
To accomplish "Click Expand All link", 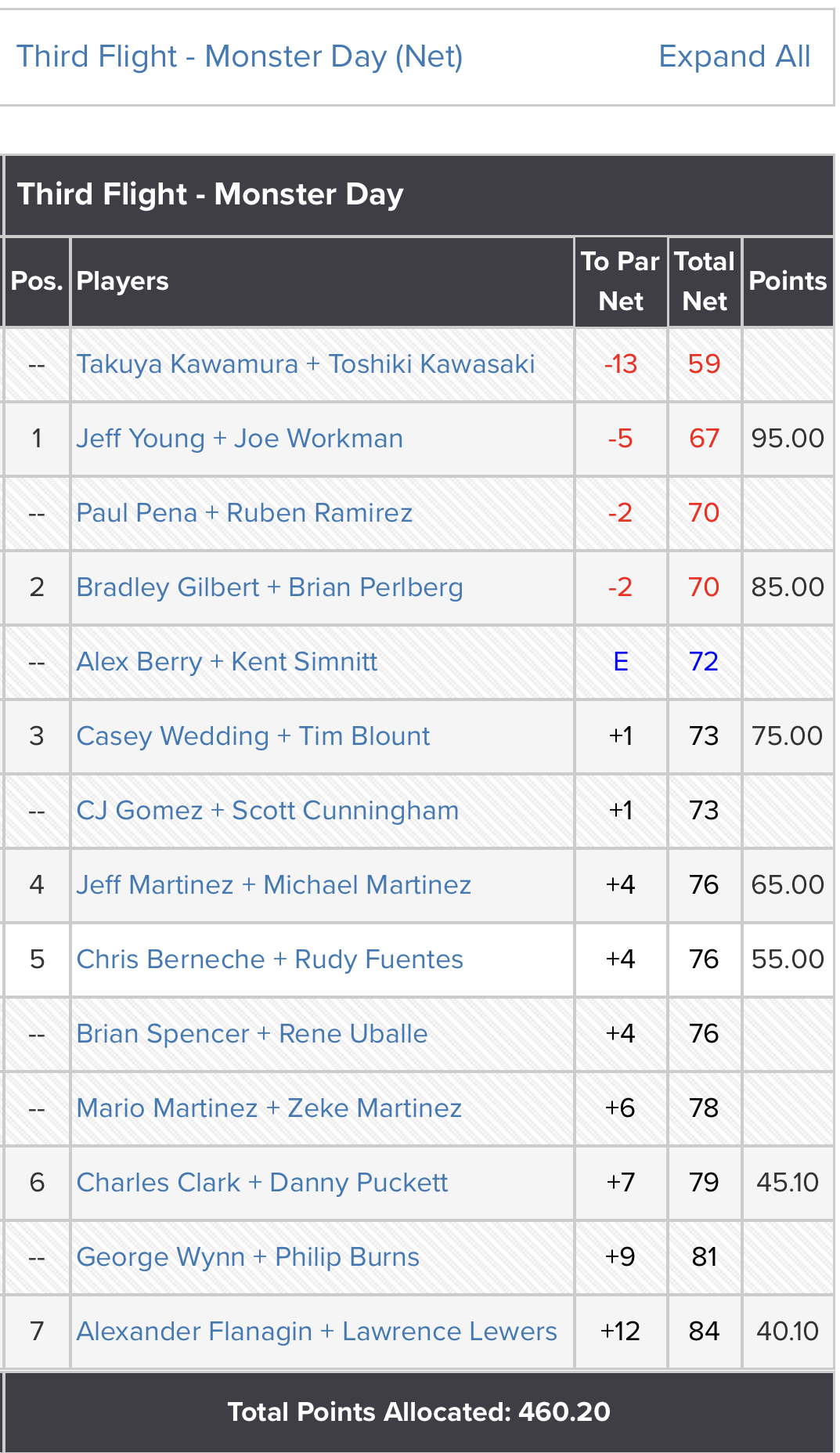I will coord(734,56).
